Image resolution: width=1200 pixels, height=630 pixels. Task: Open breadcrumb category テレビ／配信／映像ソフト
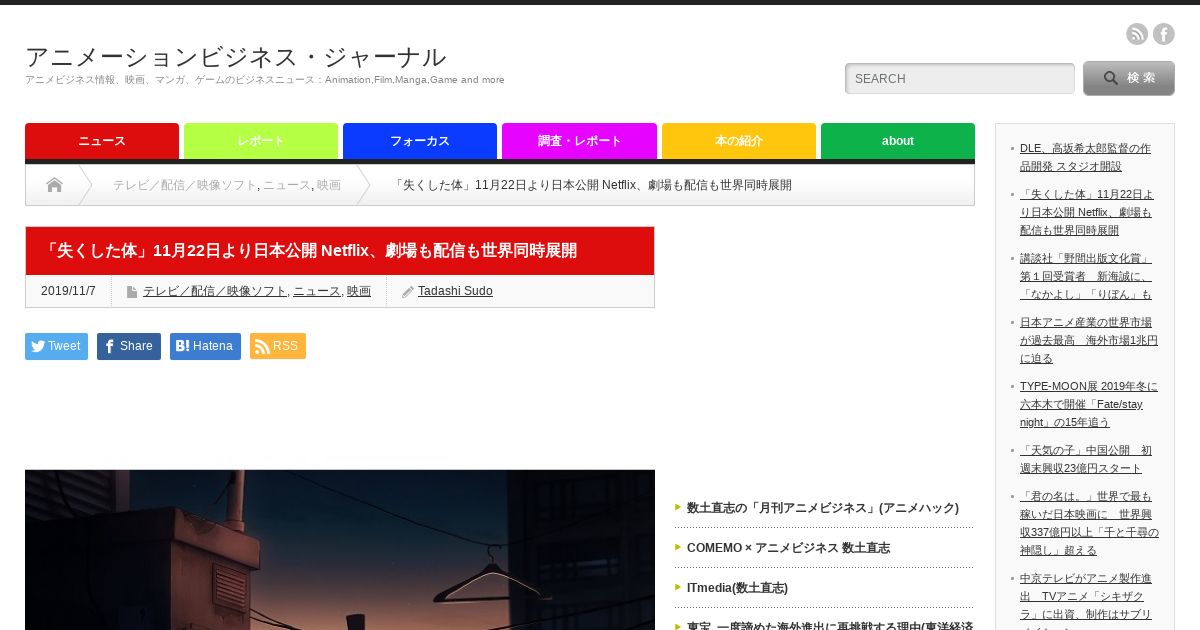pyautogui.click(x=184, y=185)
